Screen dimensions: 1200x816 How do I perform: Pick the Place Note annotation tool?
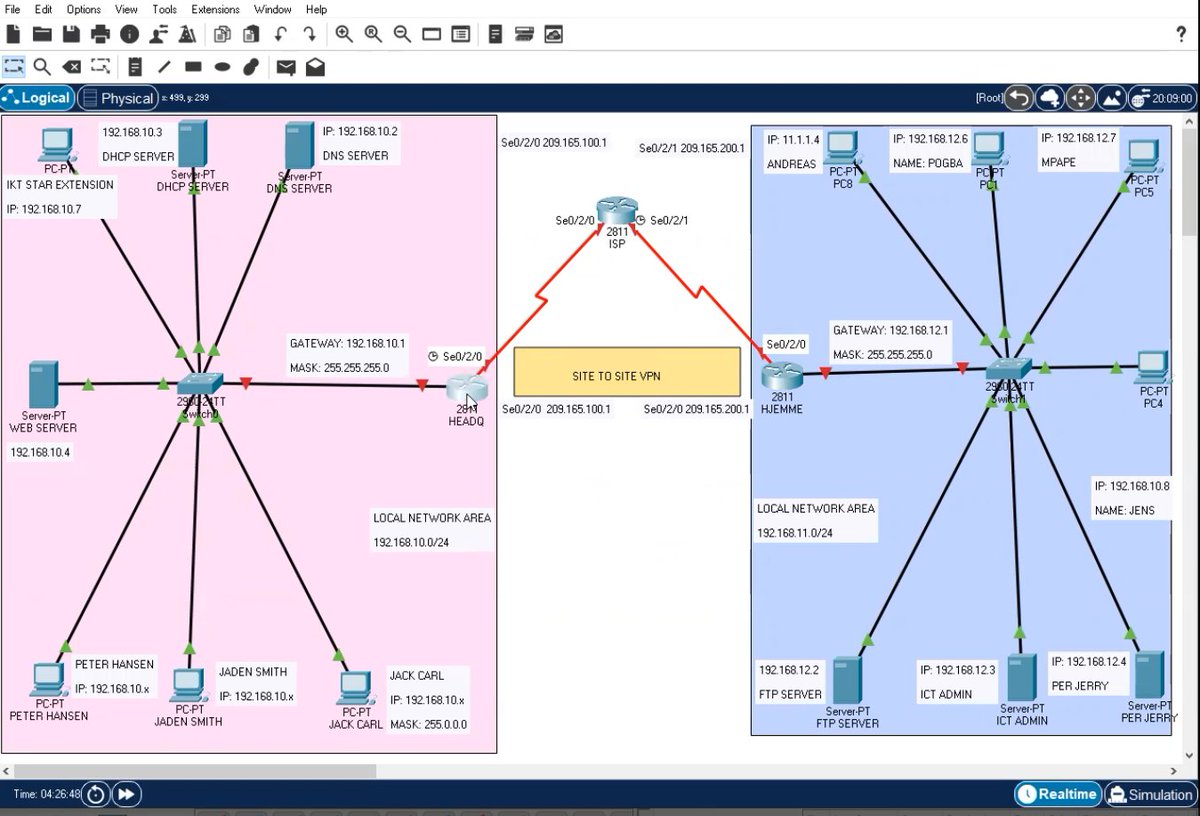click(135, 66)
